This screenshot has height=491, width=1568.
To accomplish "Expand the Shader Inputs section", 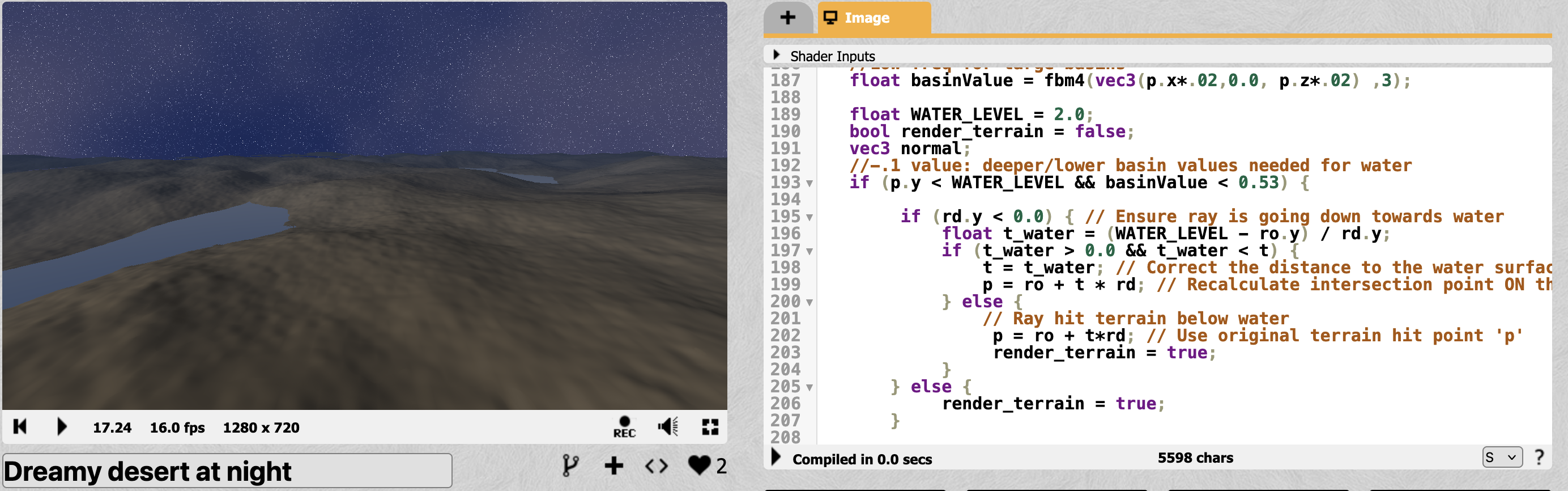I will tap(777, 55).
